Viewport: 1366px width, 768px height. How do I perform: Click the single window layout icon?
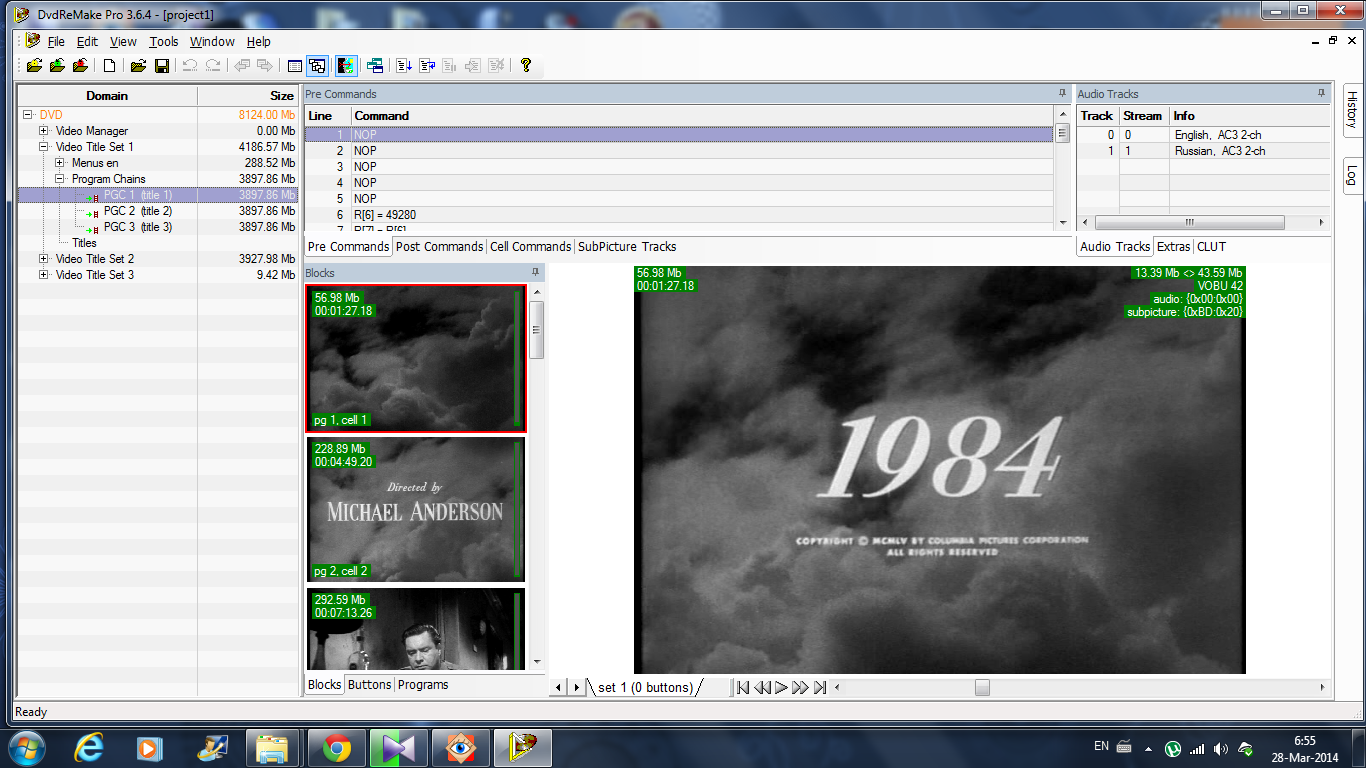tap(295, 66)
